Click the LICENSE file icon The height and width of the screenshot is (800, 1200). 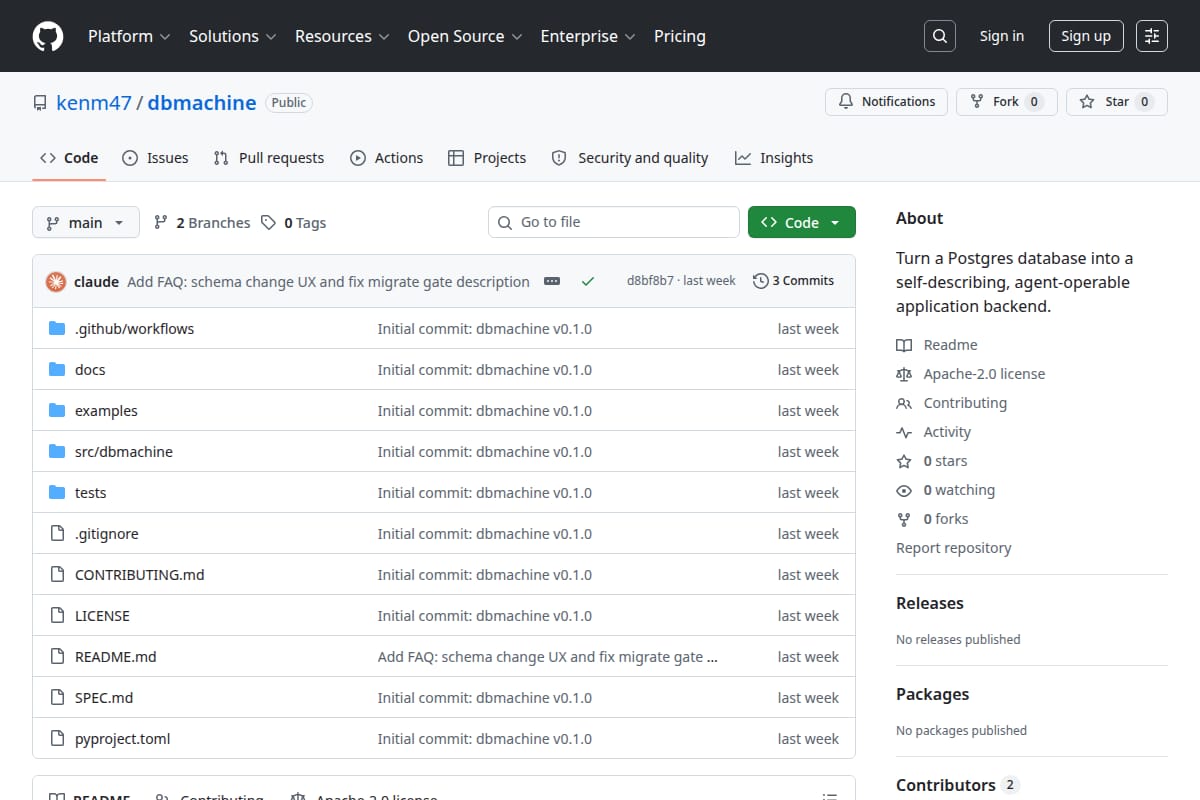coord(57,616)
